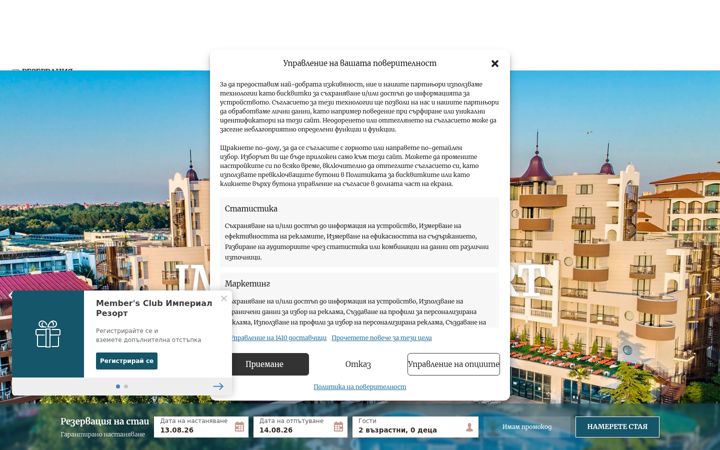Close the privacy consent dialog with X

[x=495, y=63]
